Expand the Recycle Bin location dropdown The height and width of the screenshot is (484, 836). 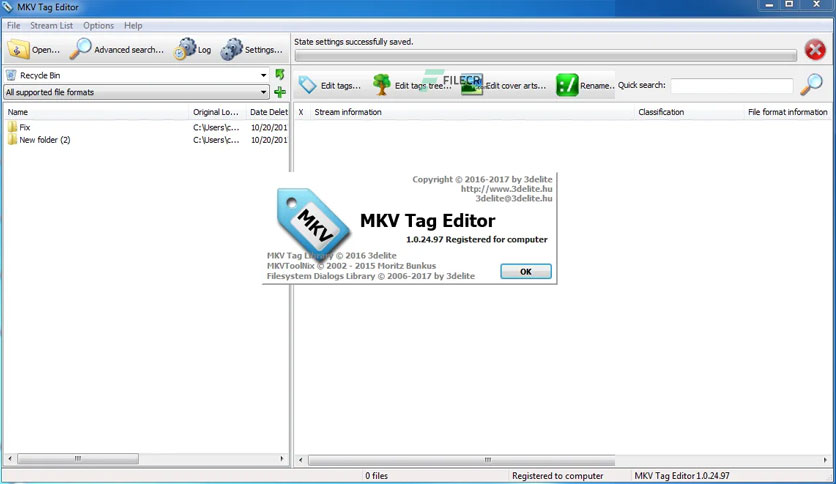coord(263,75)
